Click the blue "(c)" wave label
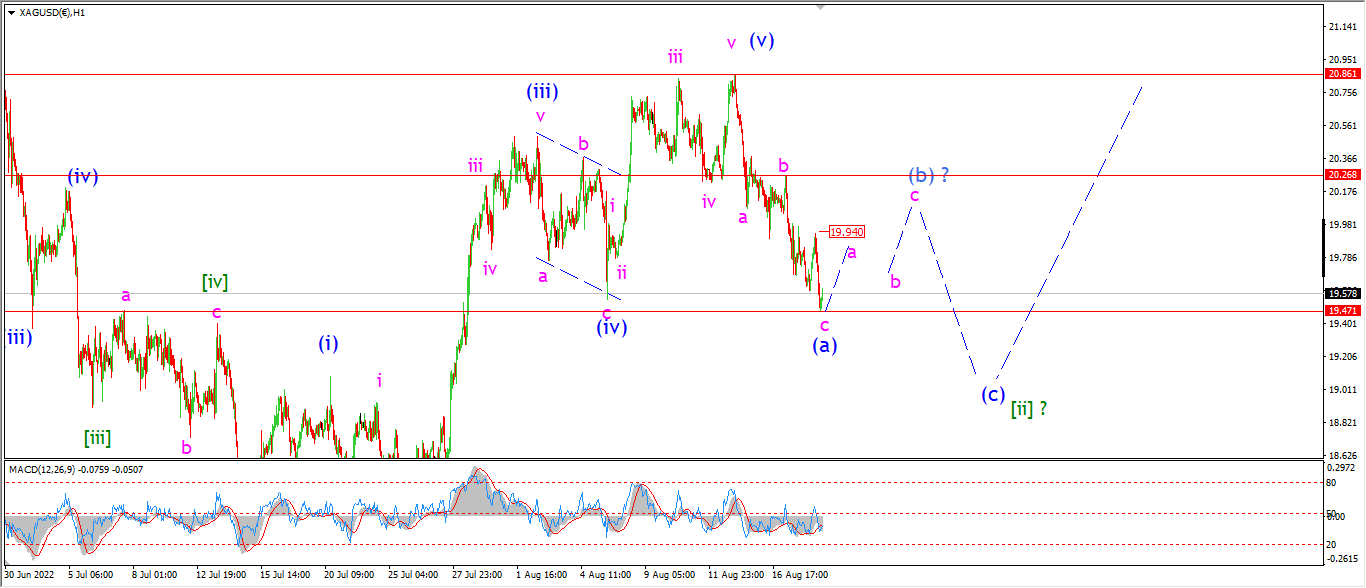 (x=992, y=393)
